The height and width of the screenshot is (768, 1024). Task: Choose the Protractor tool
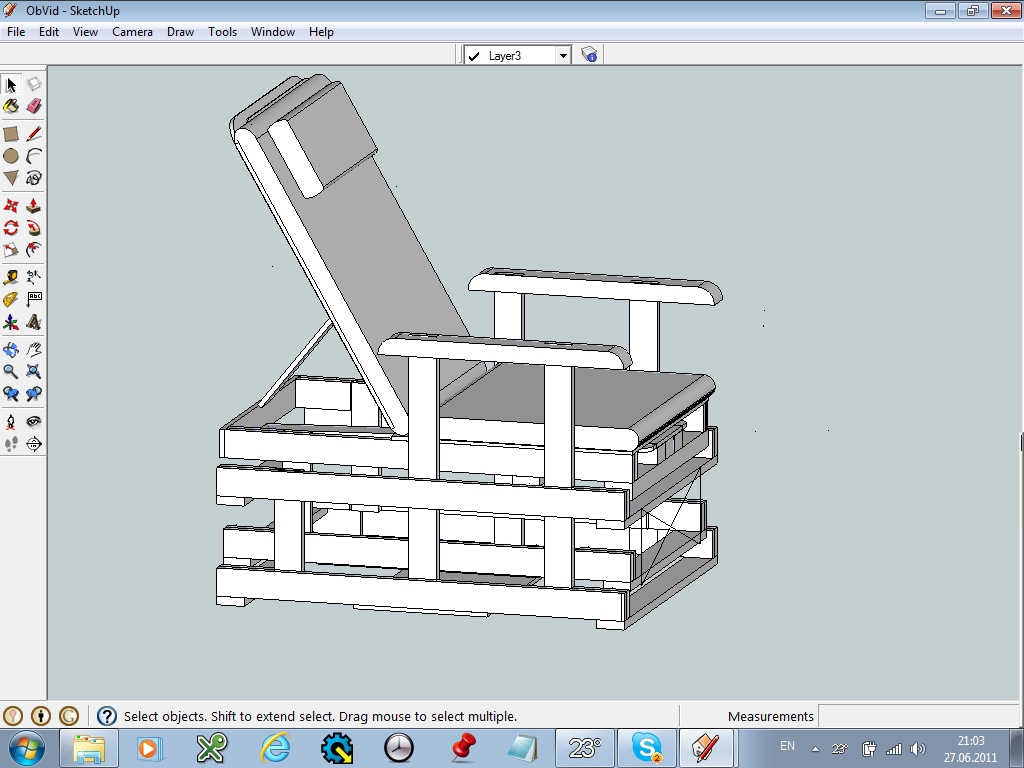pyautogui.click(x=11, y=300)
